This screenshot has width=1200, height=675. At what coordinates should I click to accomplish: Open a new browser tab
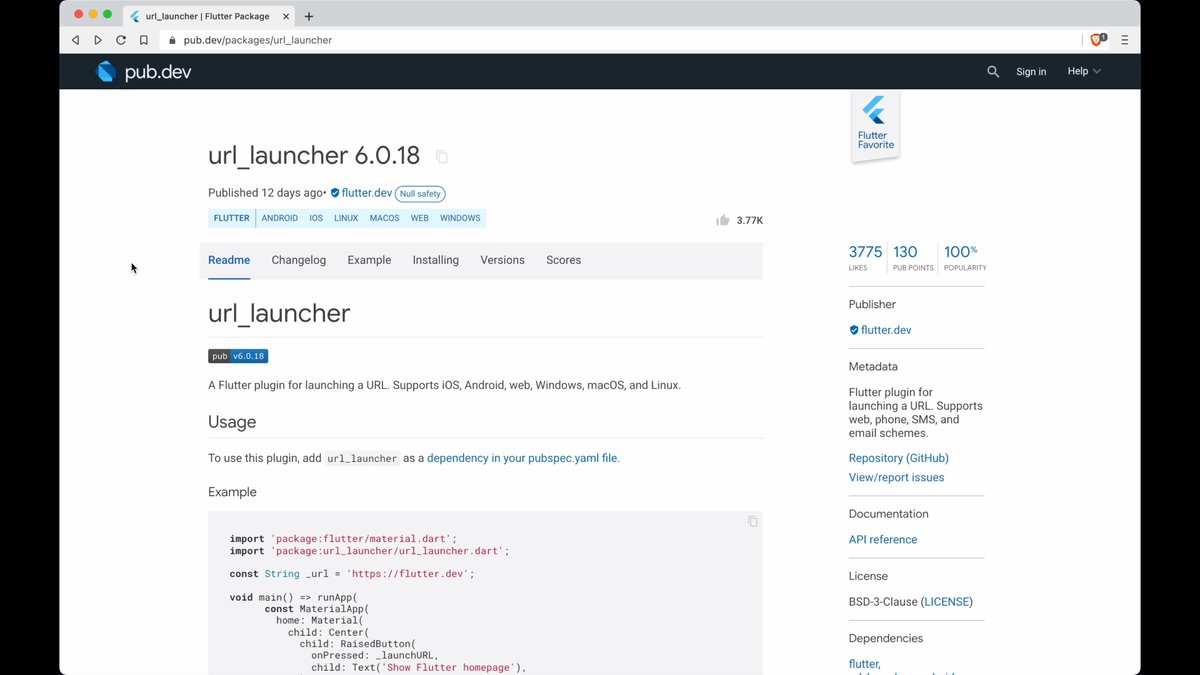pos(309,16)
